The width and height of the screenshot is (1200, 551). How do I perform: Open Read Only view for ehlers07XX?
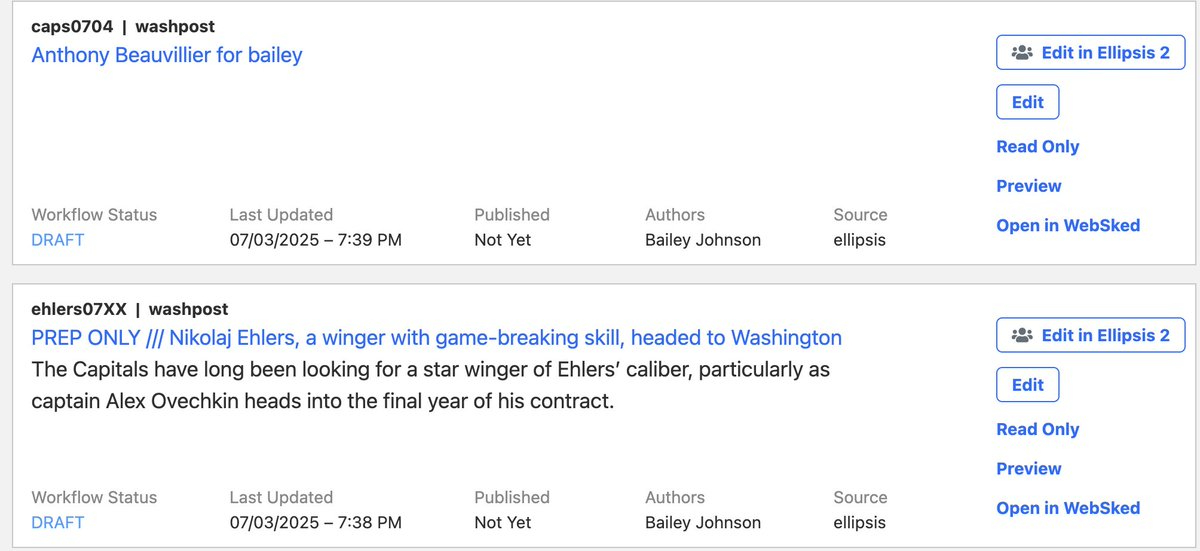coord(1037,430)
